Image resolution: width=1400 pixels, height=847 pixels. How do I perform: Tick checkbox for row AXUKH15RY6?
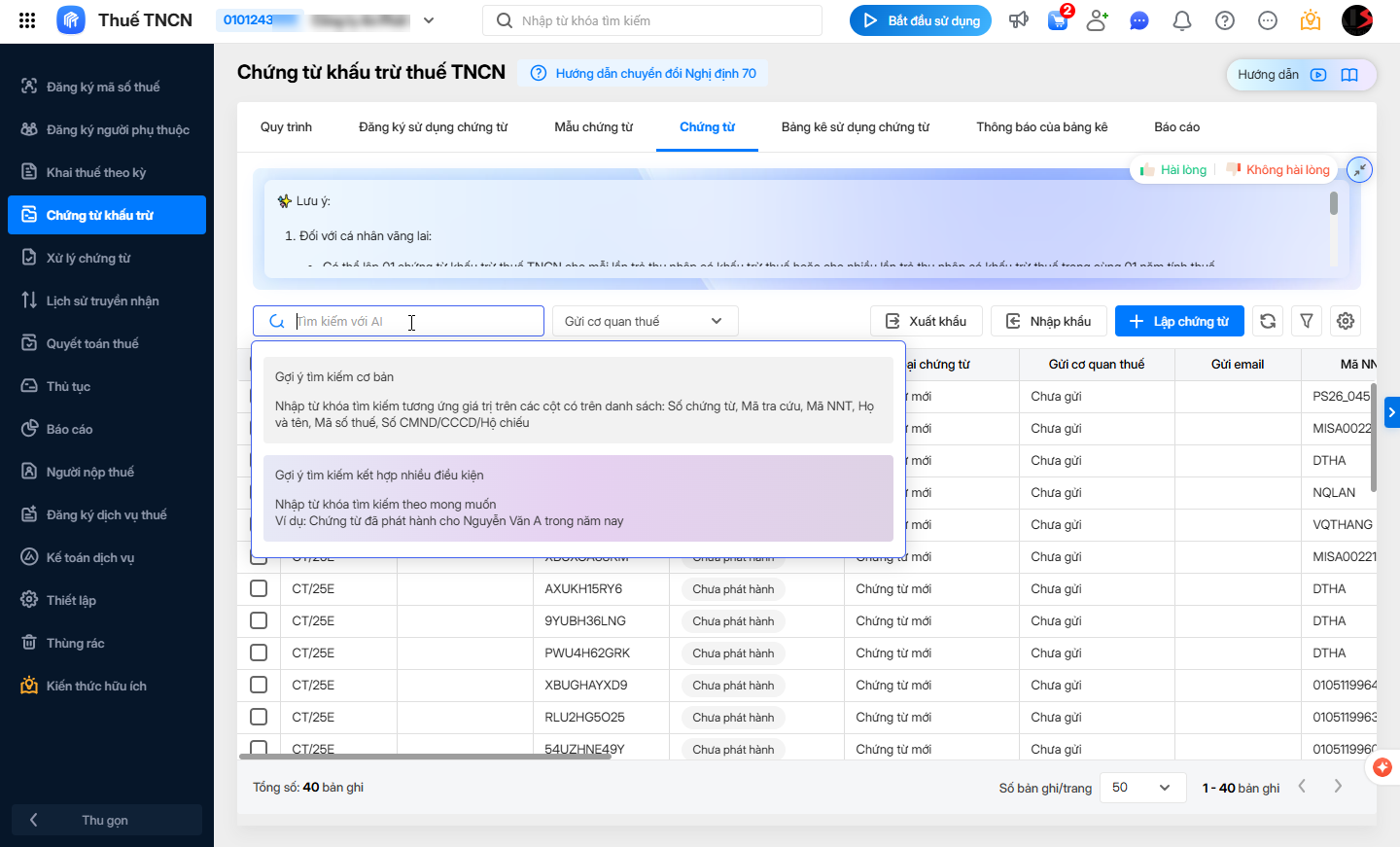coord(259,588)
